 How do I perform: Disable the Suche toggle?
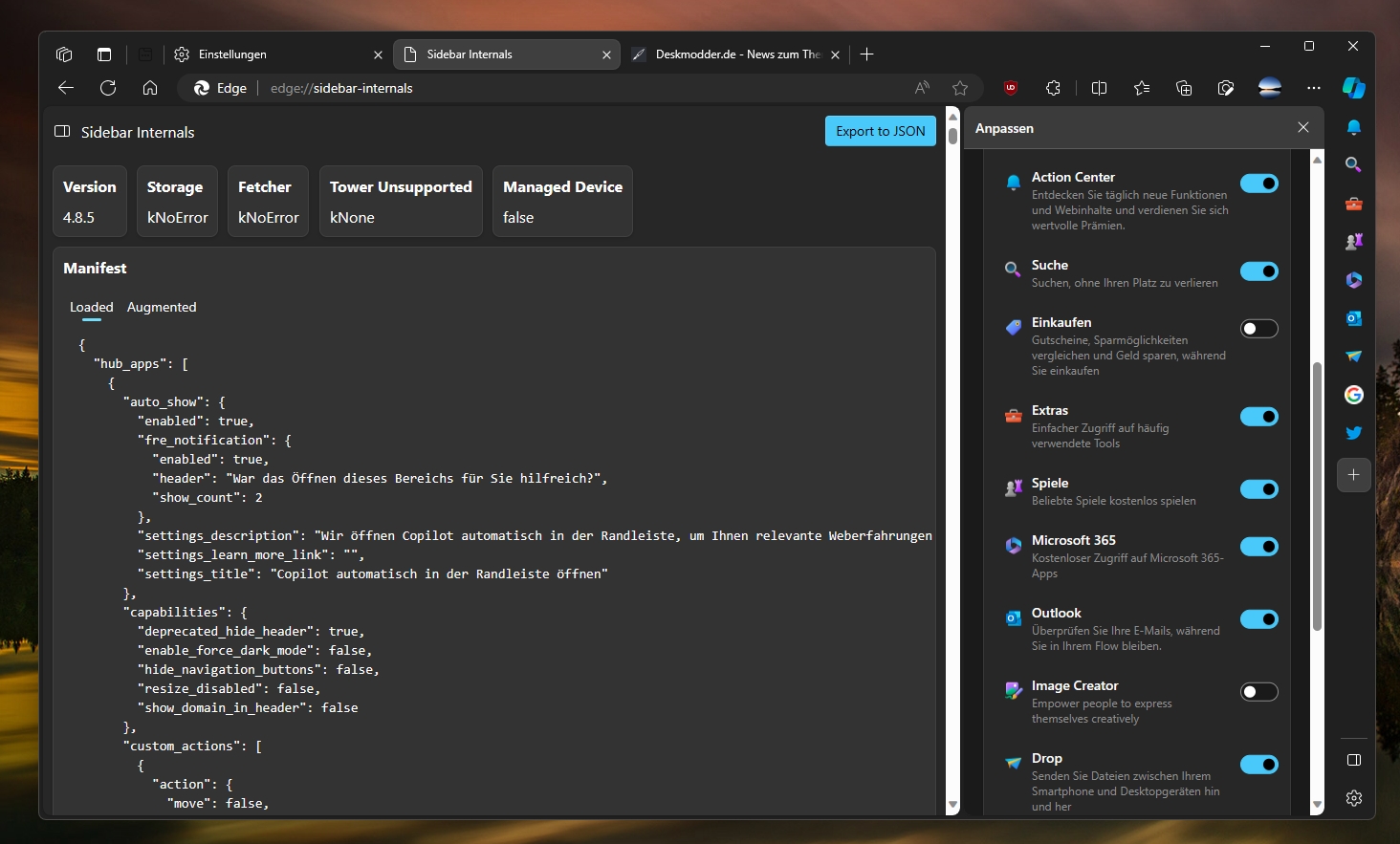click(1259, 271)
